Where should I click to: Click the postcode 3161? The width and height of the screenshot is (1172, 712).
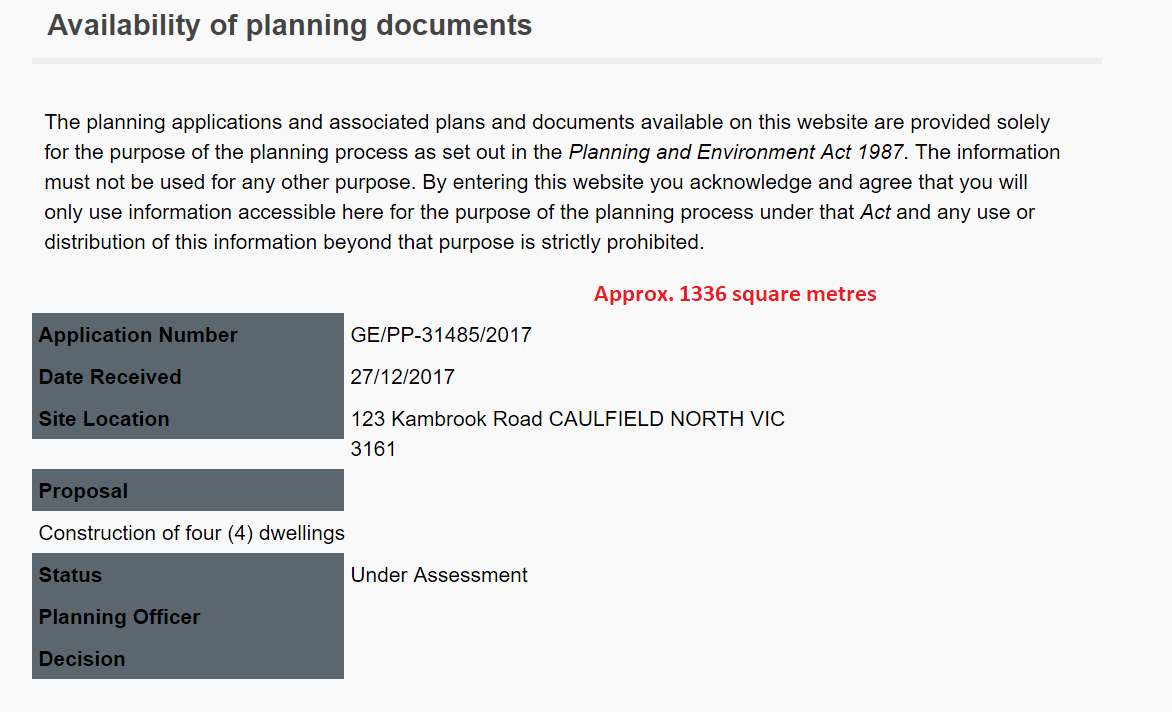pyautogui.click(x=373, y=449)
